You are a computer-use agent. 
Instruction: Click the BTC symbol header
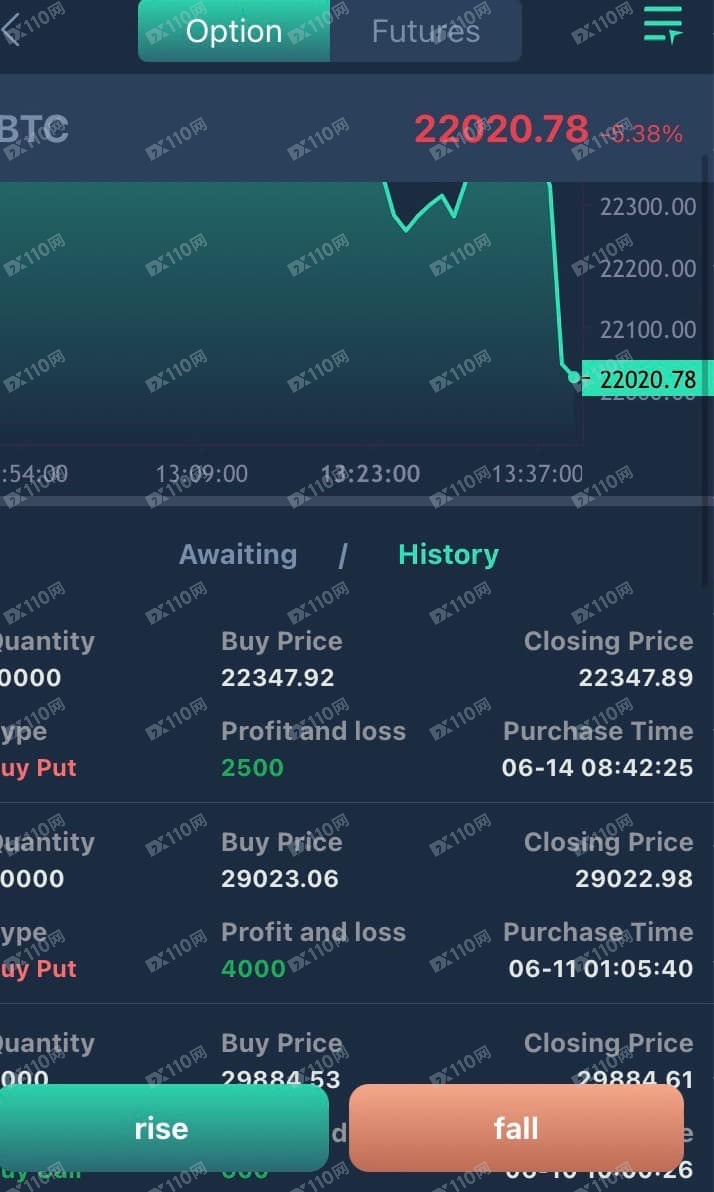coord(34,129)
